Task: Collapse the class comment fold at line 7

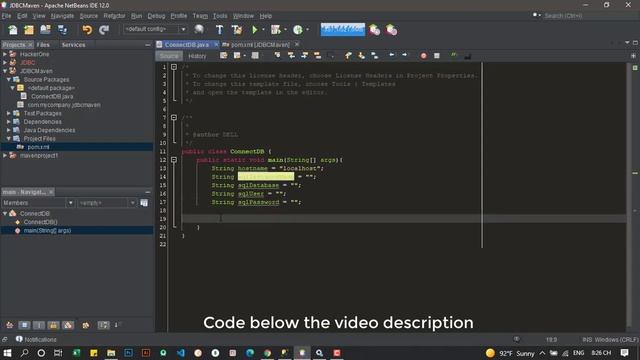Action: [x=174, y=118]
